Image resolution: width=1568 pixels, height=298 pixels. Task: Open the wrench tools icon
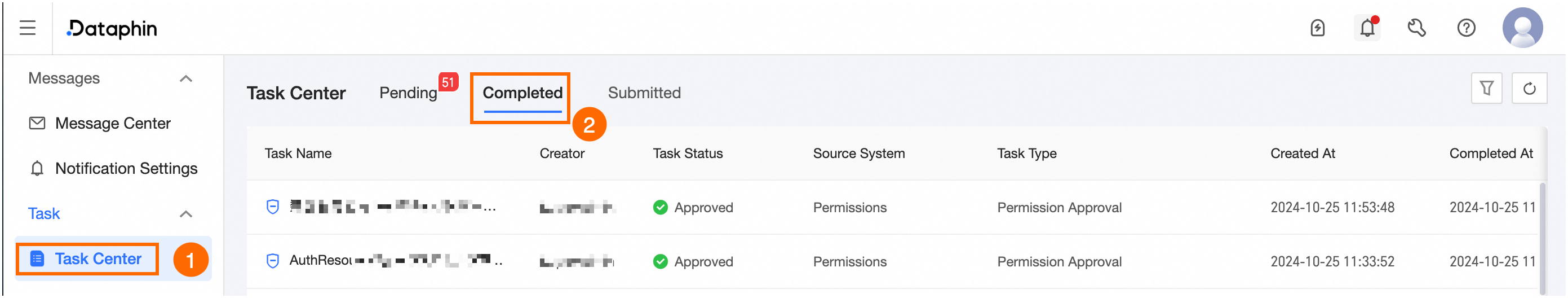click(1417, 28)
